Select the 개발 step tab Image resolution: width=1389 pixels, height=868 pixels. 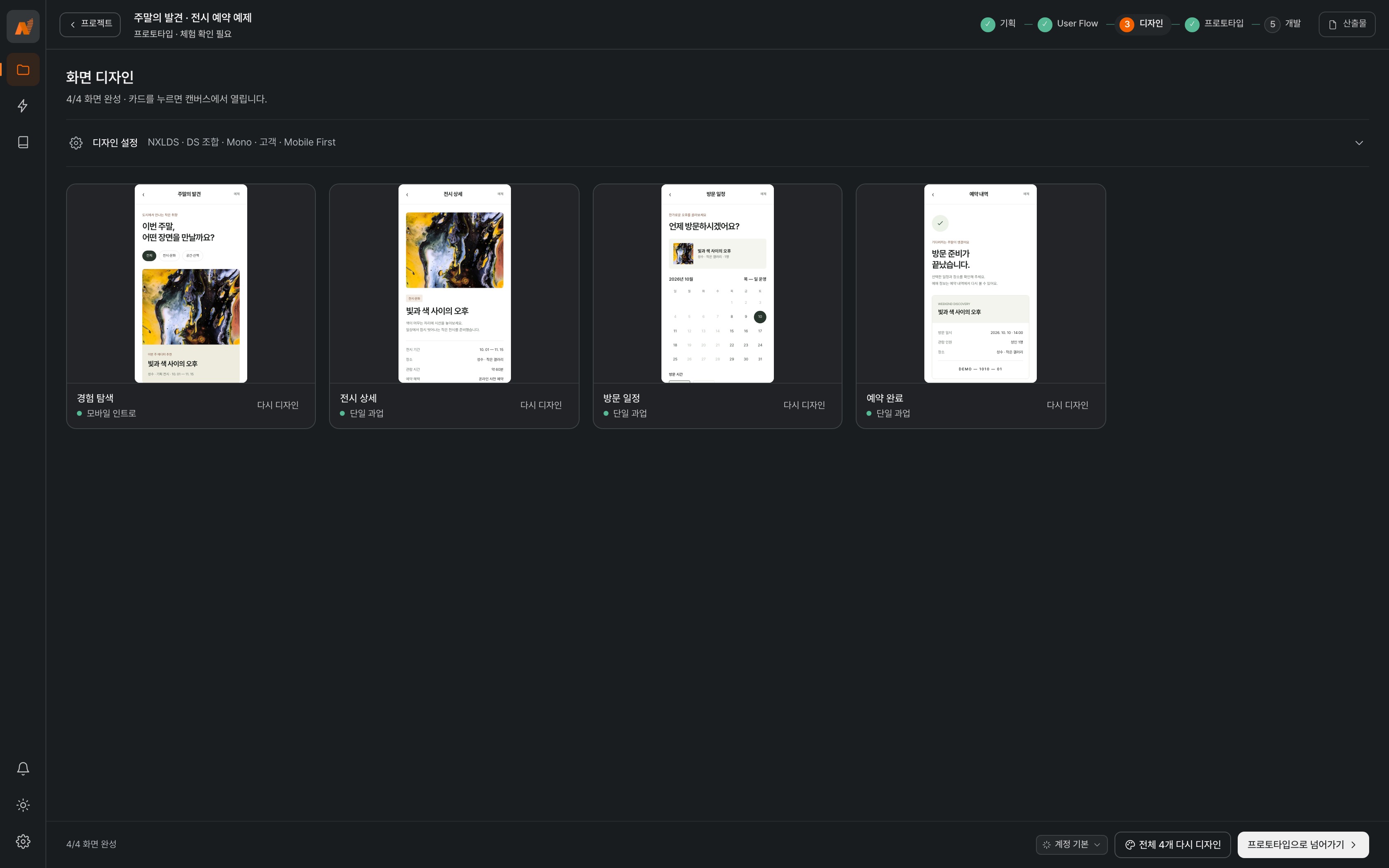pyautogui.click(x=1283, y=24)
